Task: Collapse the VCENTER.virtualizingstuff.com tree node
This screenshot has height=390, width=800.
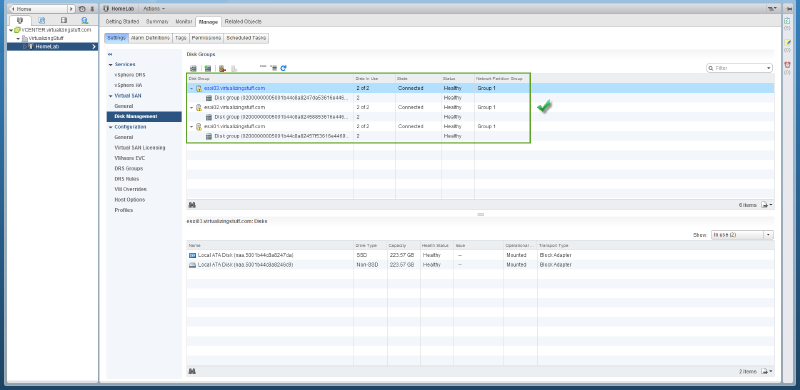Action: pyautogui.click(x=11, y=30)
